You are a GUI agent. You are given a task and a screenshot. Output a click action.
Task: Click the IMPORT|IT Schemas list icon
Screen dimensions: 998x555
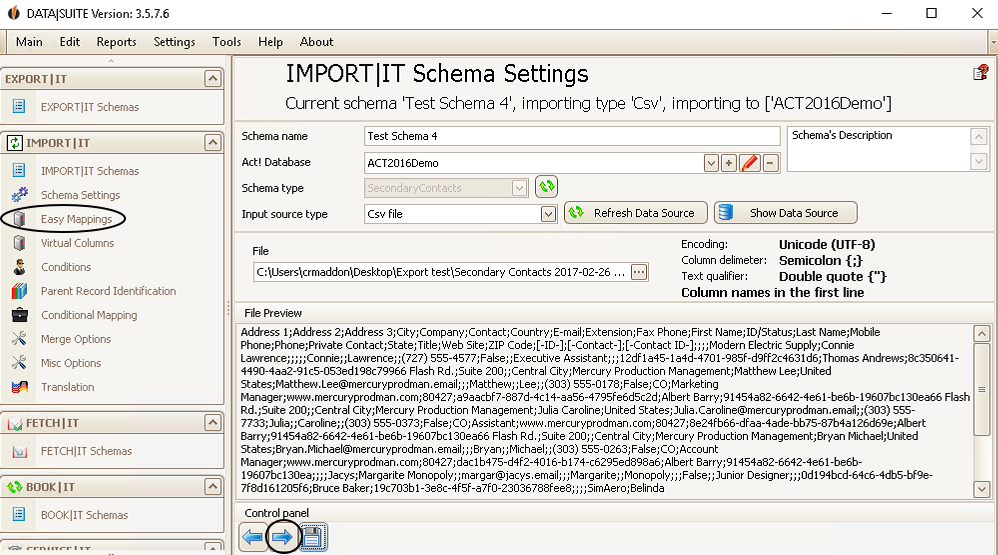pos(19,170)
